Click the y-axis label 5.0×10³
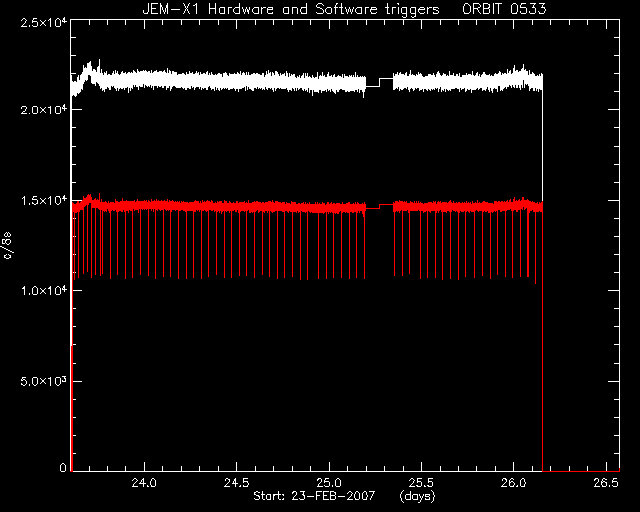Screen dimensions: 640x512 44,381
